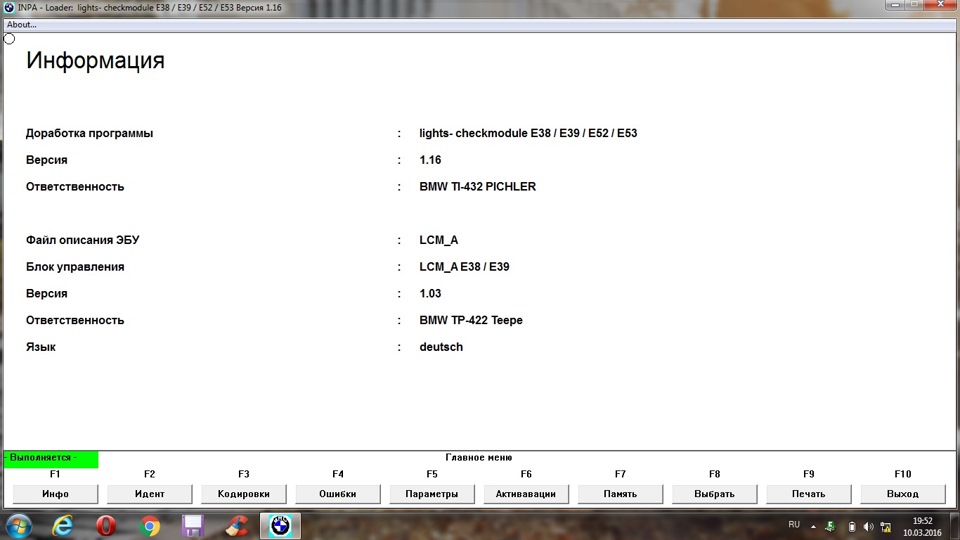Open the volume speaker tray icon
This screenshot has width=960, height=540.
[x=869, y=527]
